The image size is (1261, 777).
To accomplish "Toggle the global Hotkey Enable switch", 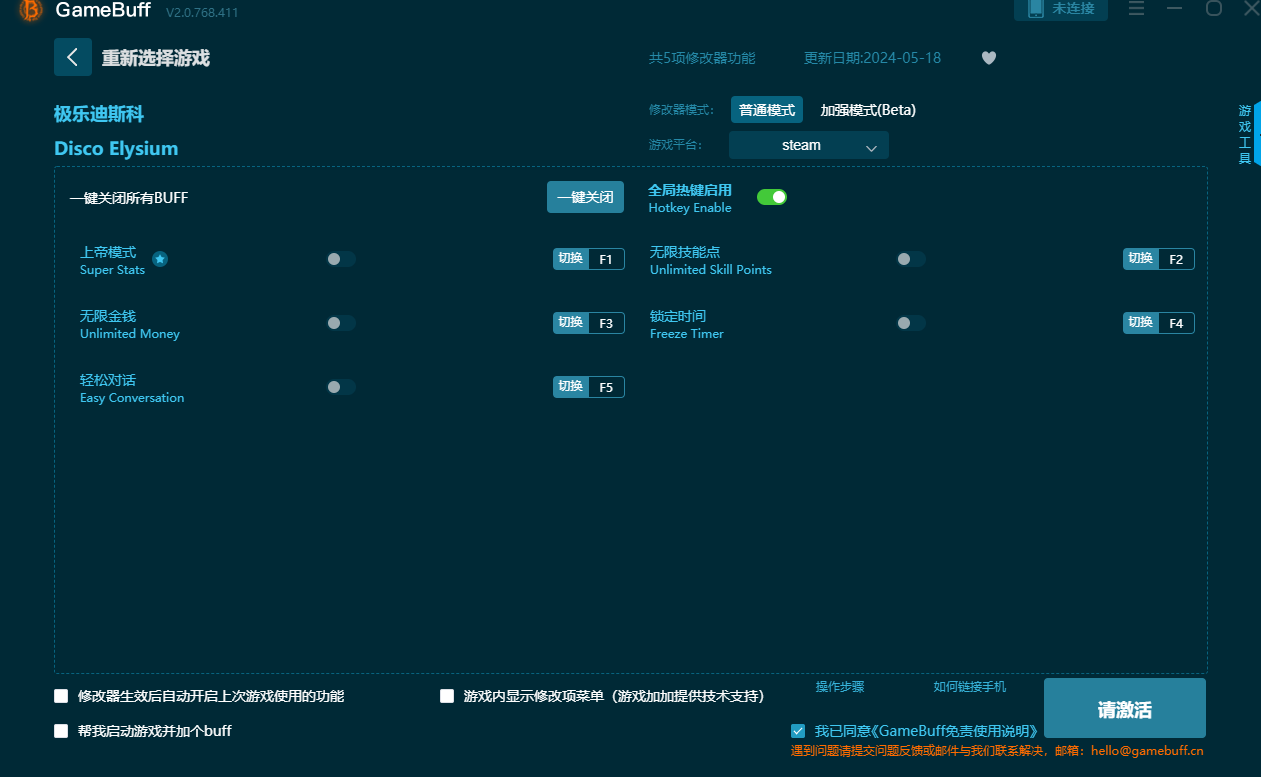I will (772, 197).
